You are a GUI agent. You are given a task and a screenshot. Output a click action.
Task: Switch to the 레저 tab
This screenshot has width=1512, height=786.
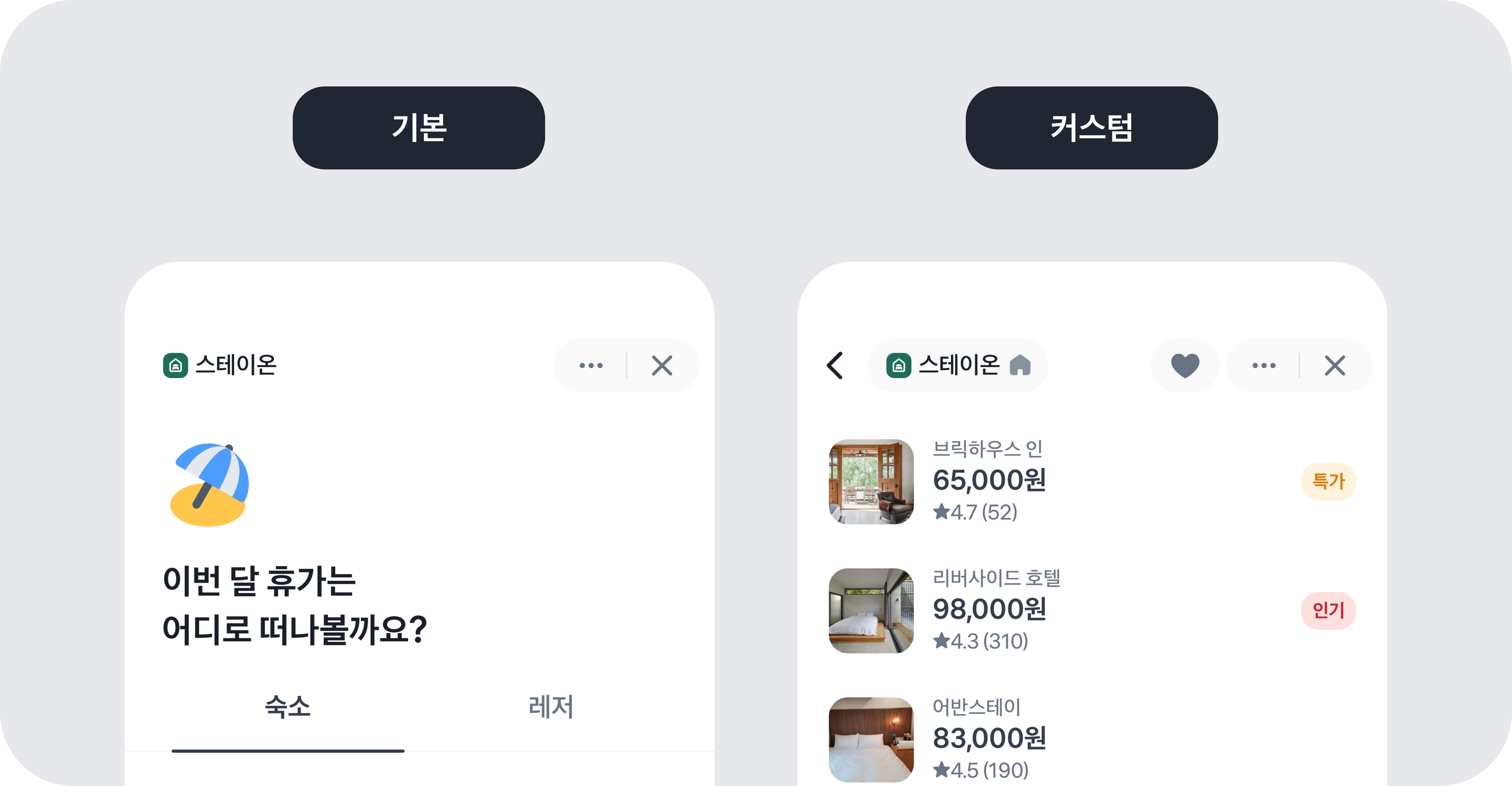tap(551, 707)
